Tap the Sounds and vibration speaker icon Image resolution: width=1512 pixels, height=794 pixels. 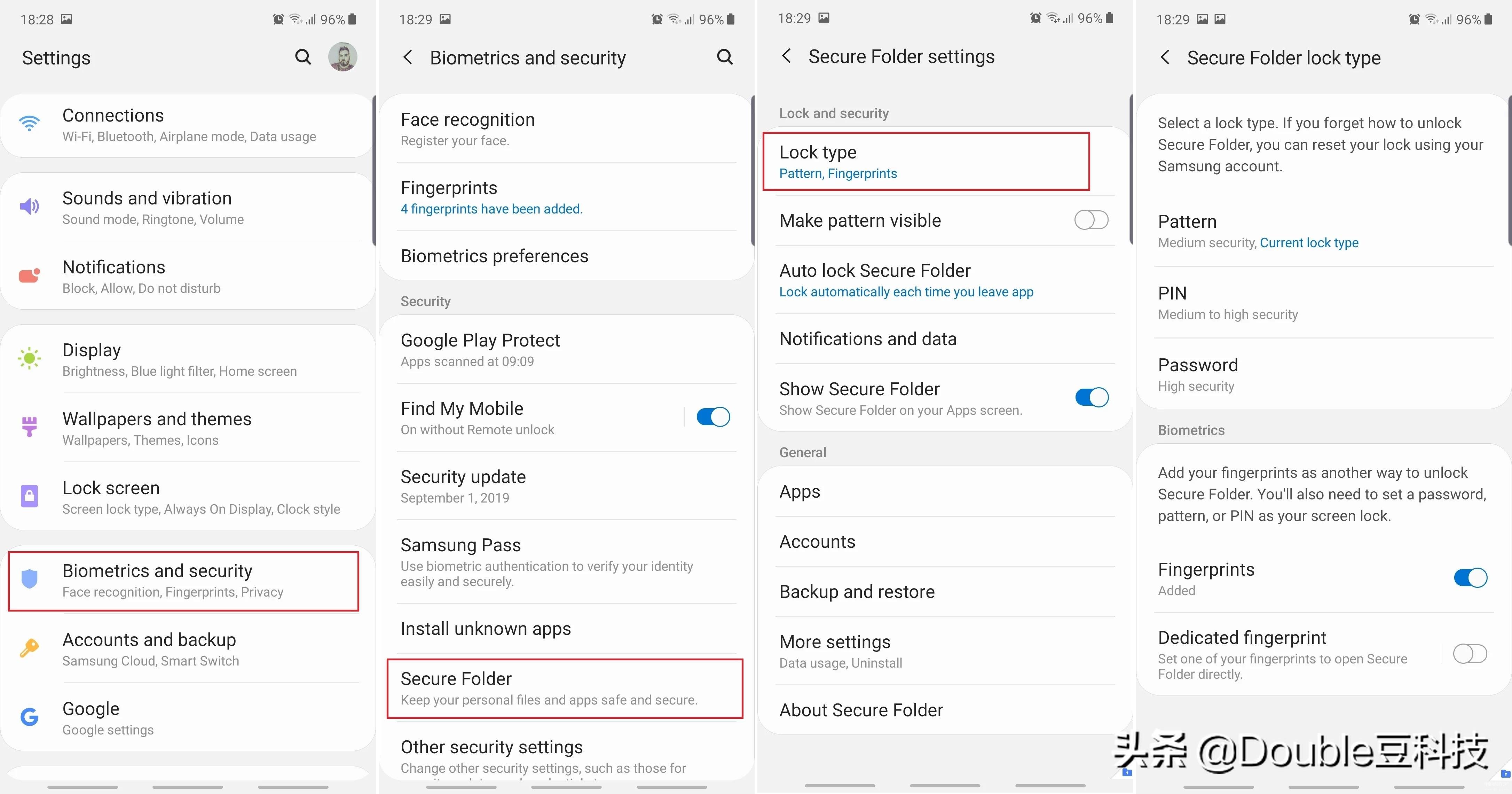29,206
